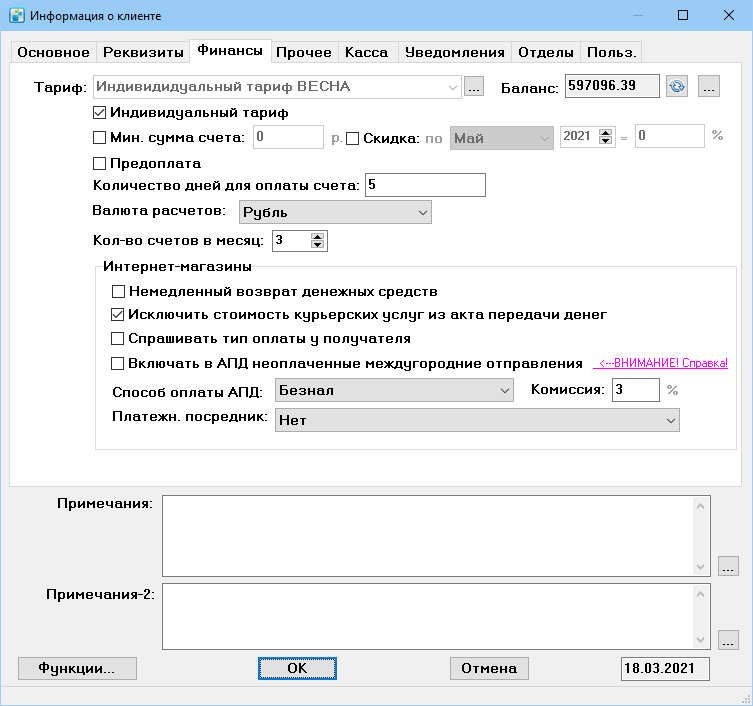Check Спрашивать тип оплаты у получателя
753x706 pixels.
coord(118,339)
